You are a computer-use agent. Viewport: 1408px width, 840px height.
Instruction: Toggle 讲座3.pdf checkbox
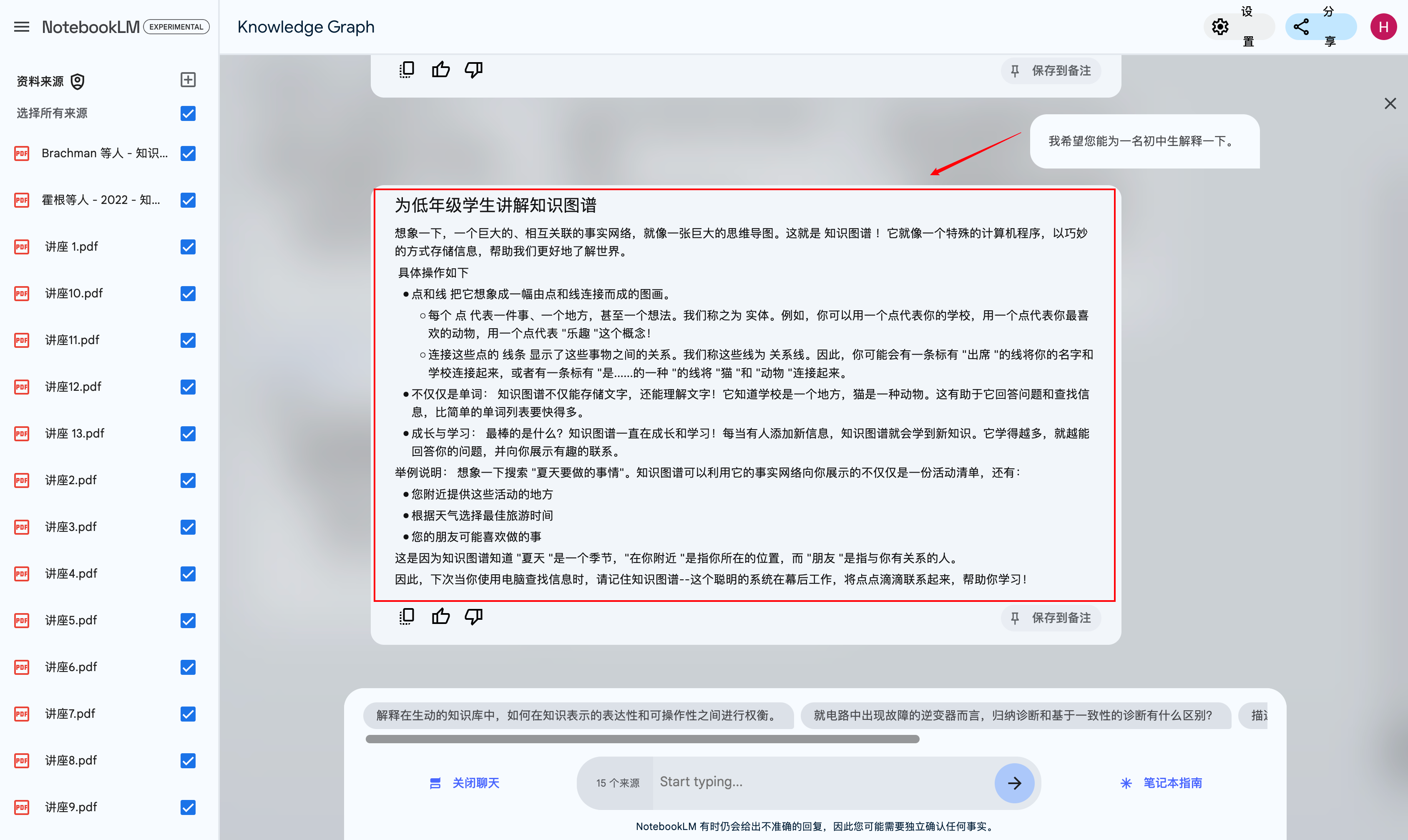(x=188, y=527)
